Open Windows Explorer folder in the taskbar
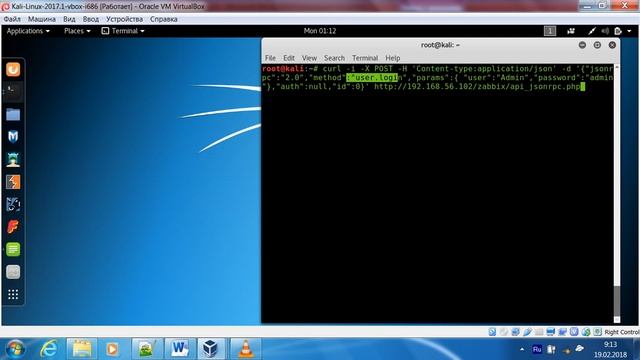640x360 pixels. tap(82, 349)
